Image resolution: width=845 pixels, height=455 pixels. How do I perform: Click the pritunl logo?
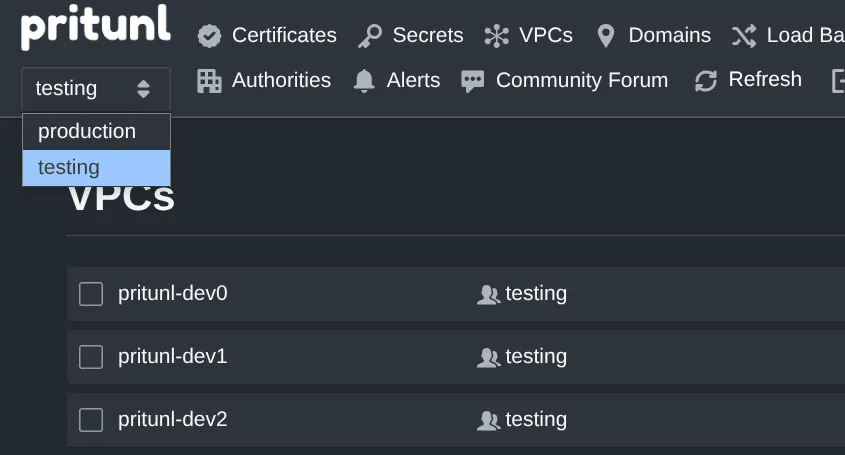(95, 27)
